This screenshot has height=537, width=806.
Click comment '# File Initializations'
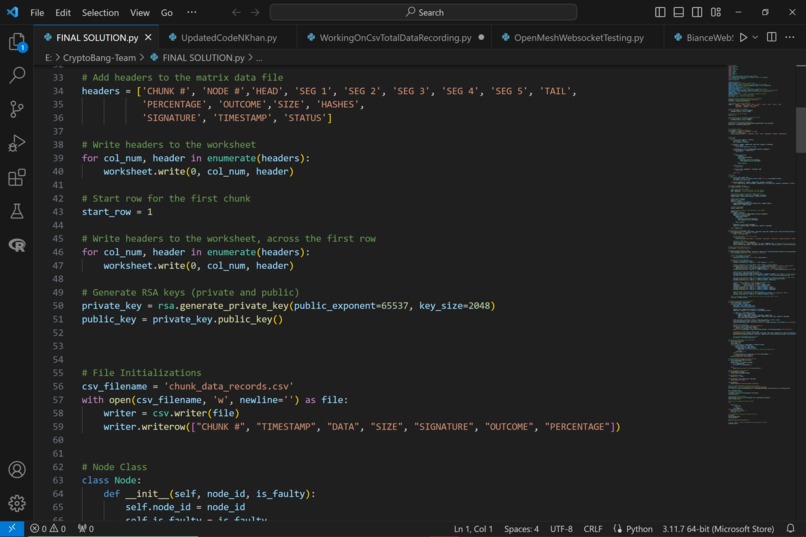pyautogui.click(x=141, y=373)
